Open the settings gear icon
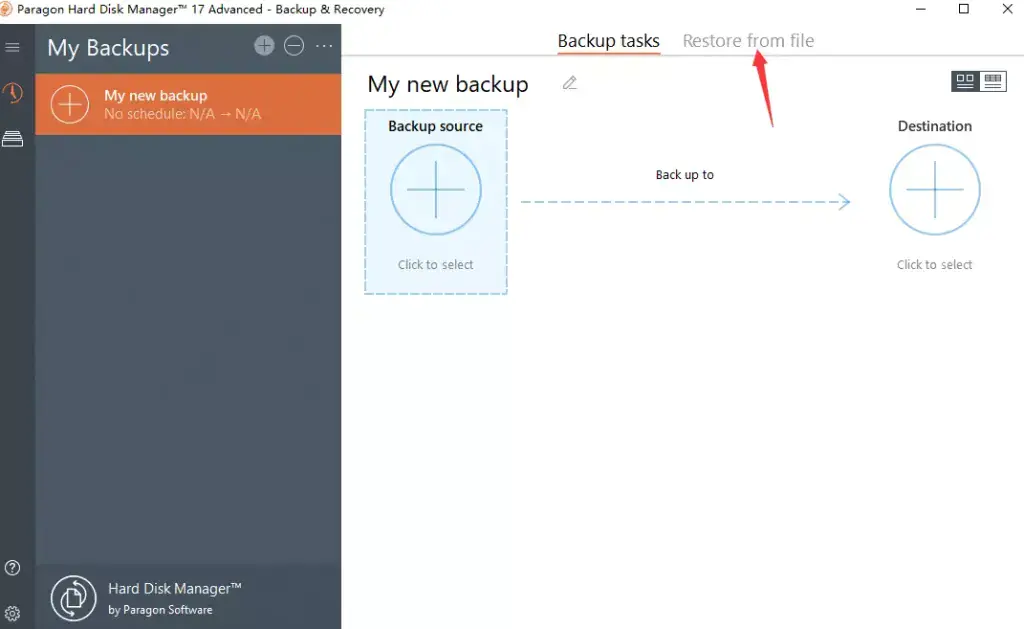1024x629 pixels. [12, 613]
